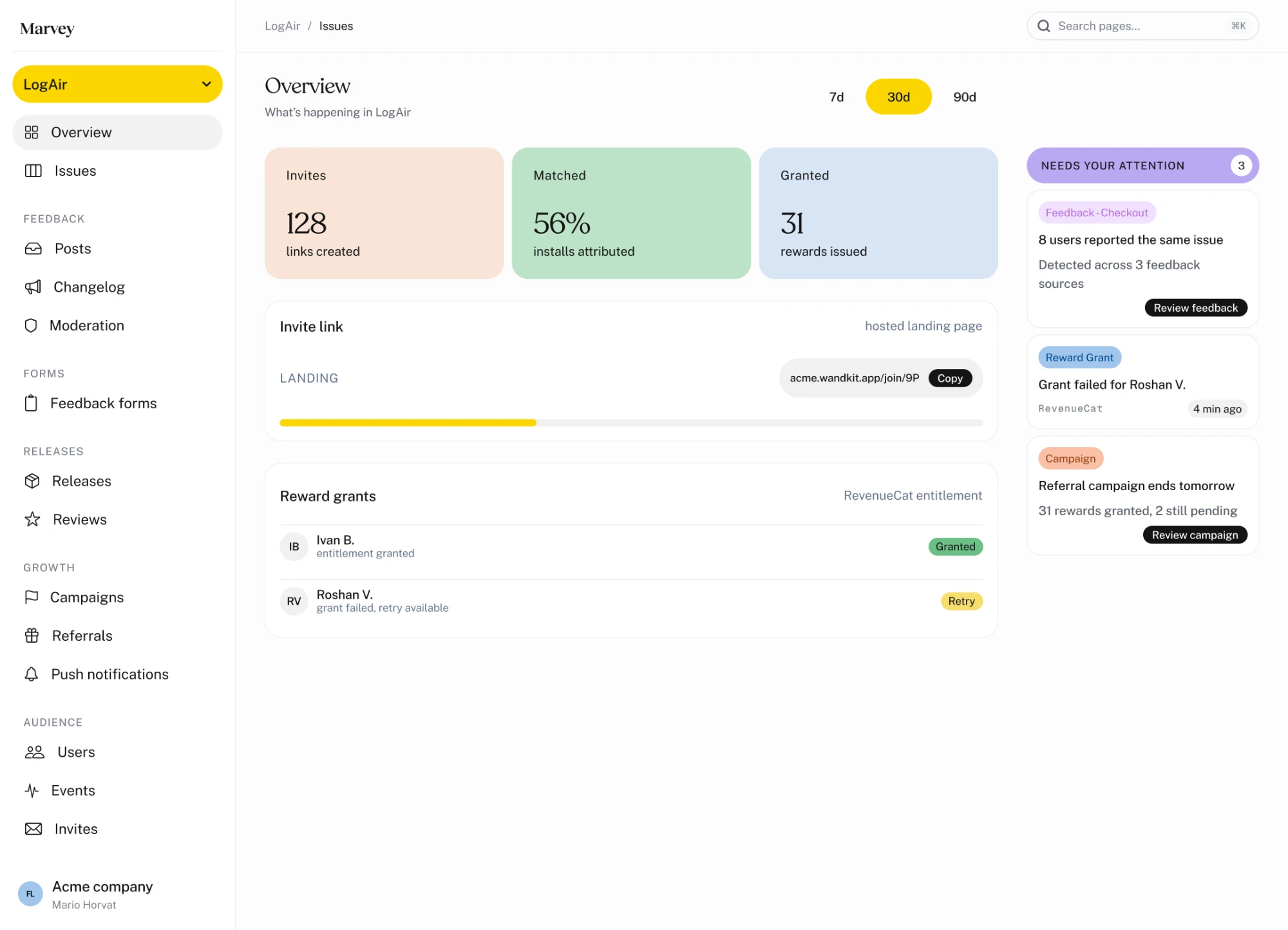Focus the Search pages field
The height and width of the screenshot is (930, 1288).
[1143, 26]
